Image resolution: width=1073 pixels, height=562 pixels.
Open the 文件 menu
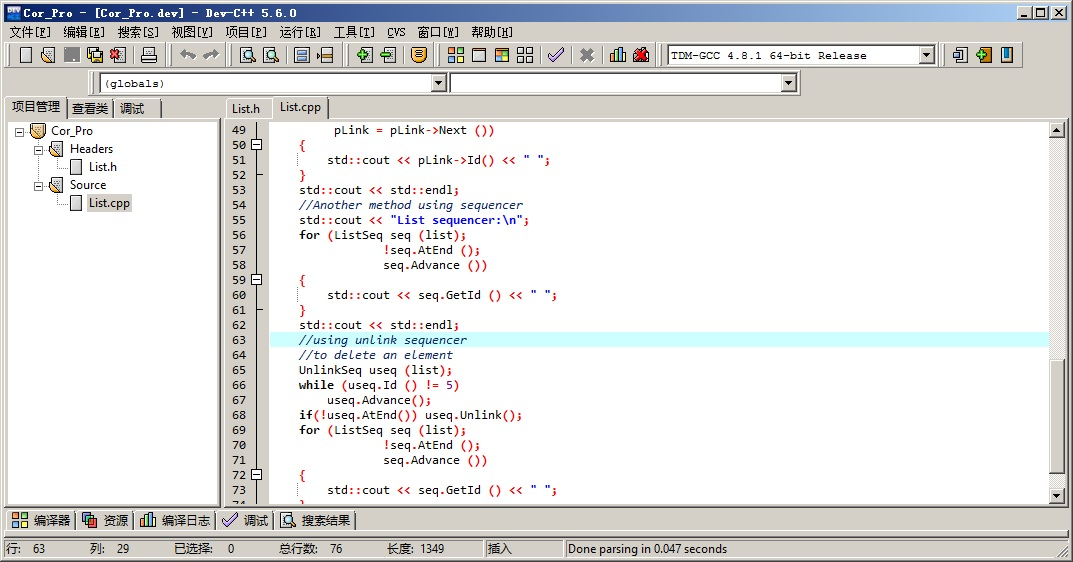point(30,32)
